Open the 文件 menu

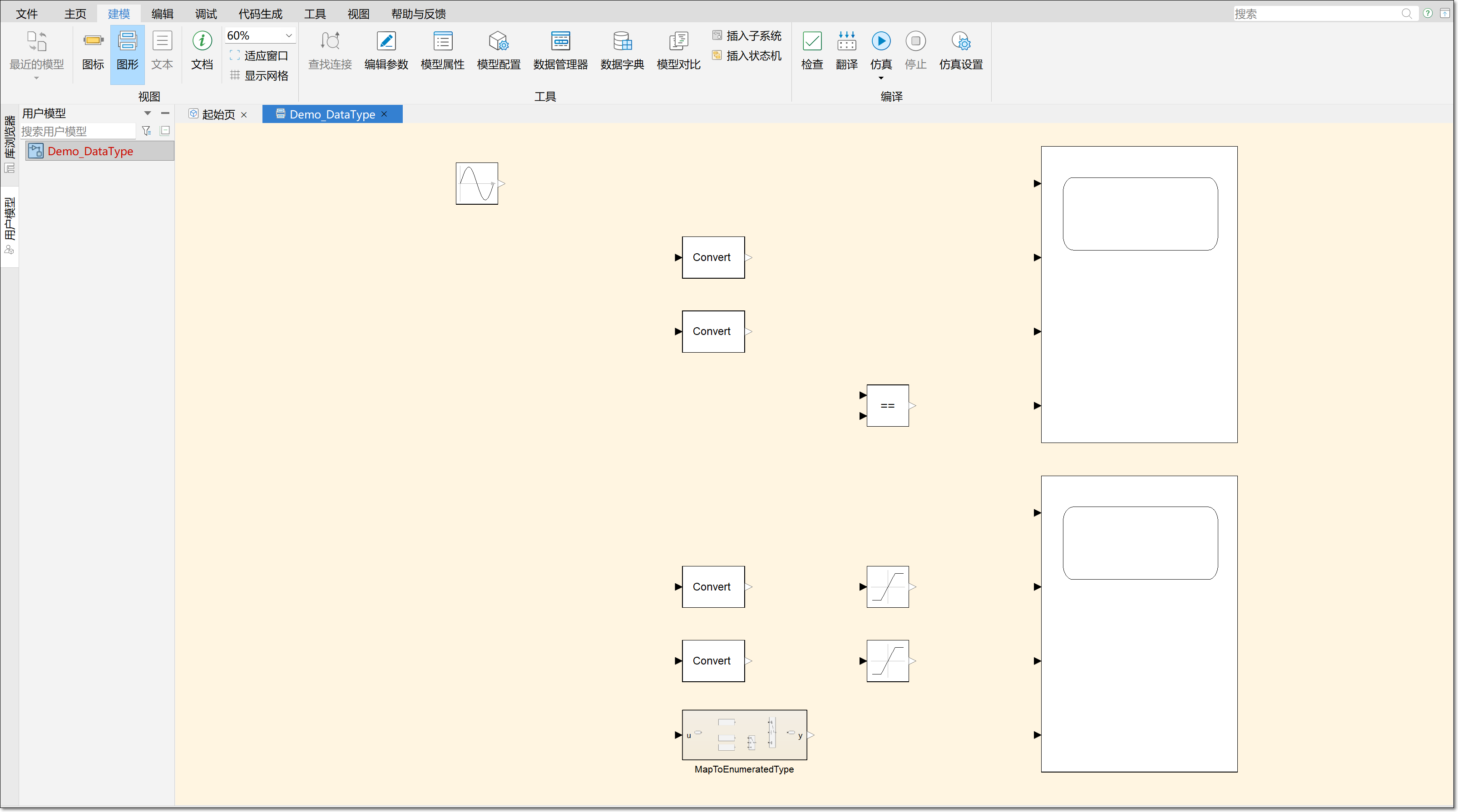coord(27,14)
